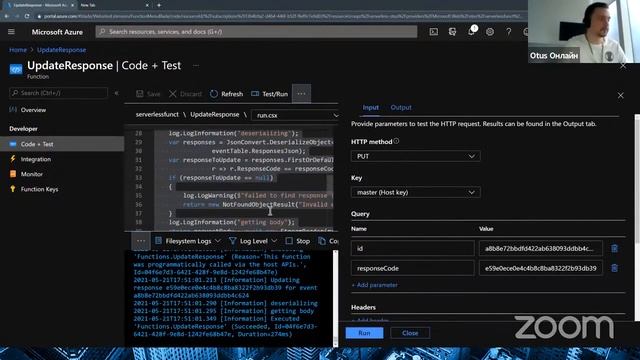The width and height of the screenshot is (640, 360).
Task: Open the Help question mark icon
Action: 509,31
